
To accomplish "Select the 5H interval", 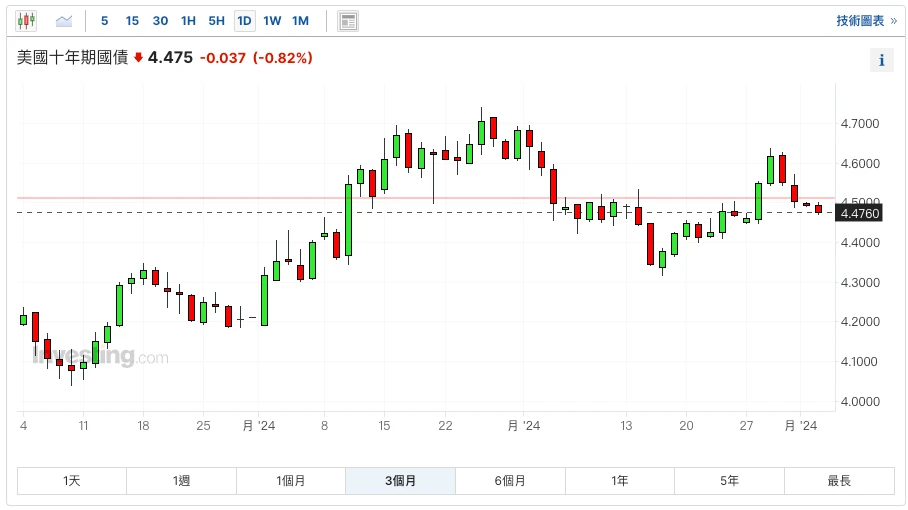I will click(x=216, y=21).
